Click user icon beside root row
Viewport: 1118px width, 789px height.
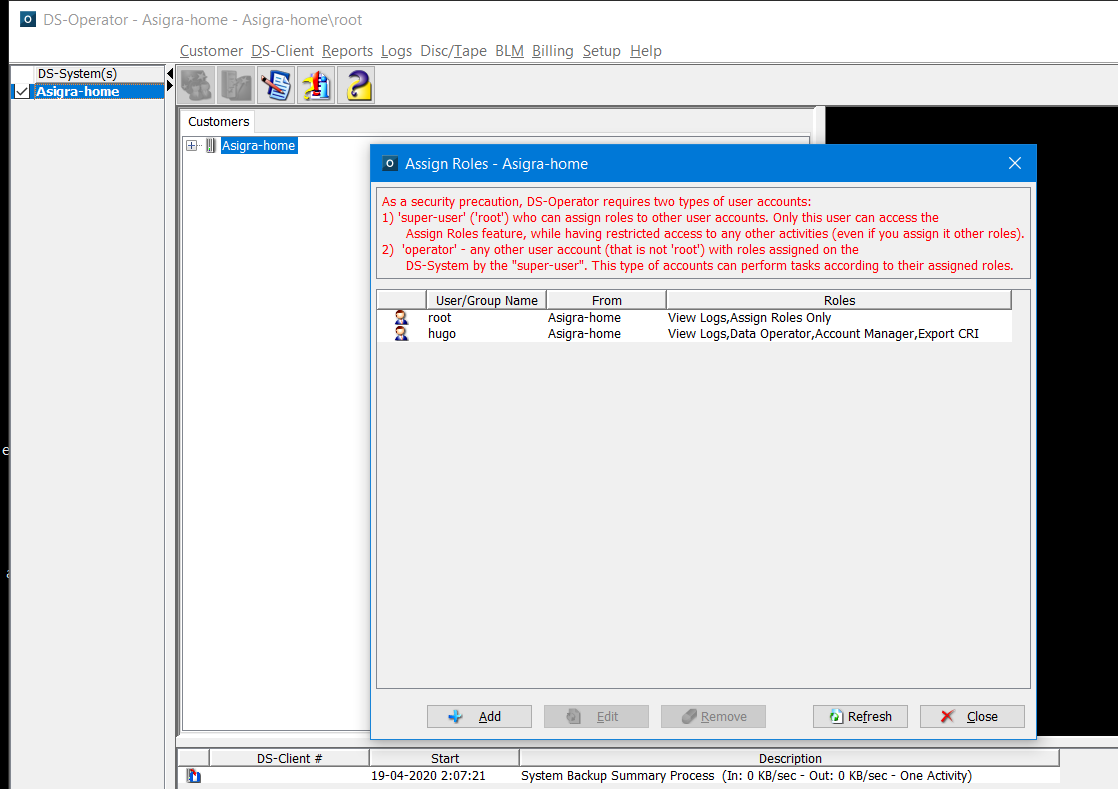click(x=401, y=318)
